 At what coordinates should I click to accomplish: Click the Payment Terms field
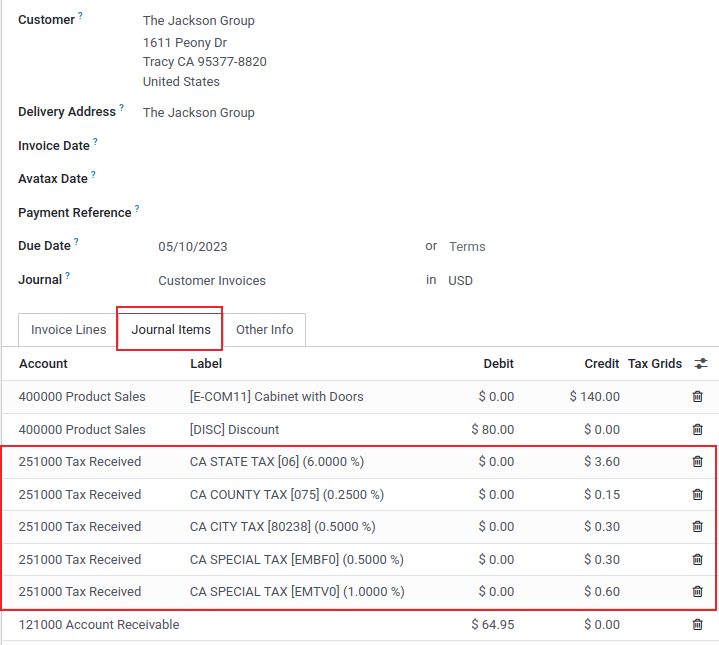(520, 247)
